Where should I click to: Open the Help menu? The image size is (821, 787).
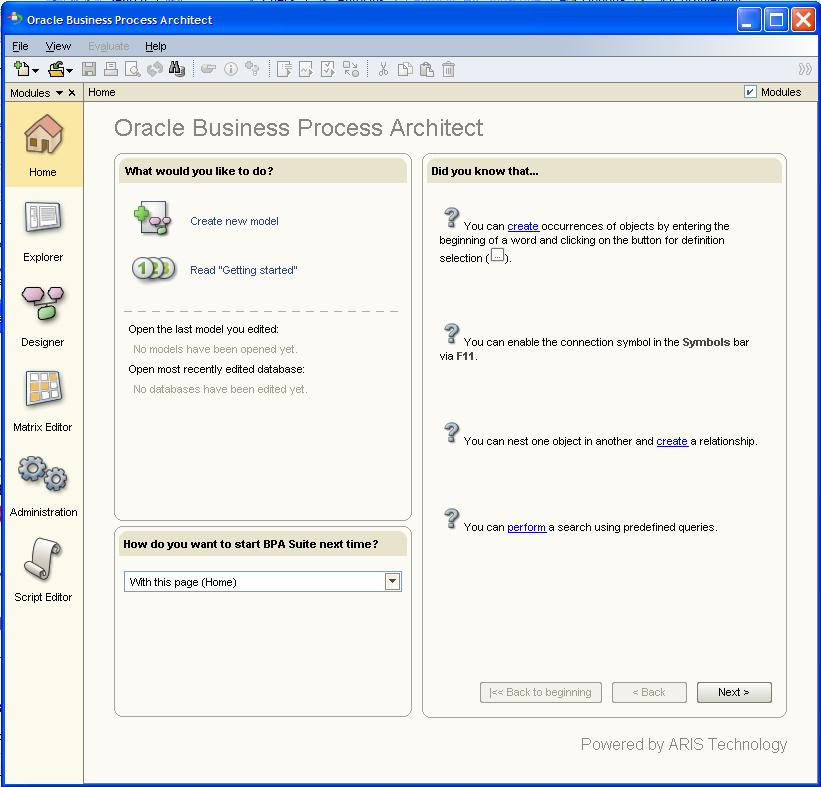click(155, 46)
